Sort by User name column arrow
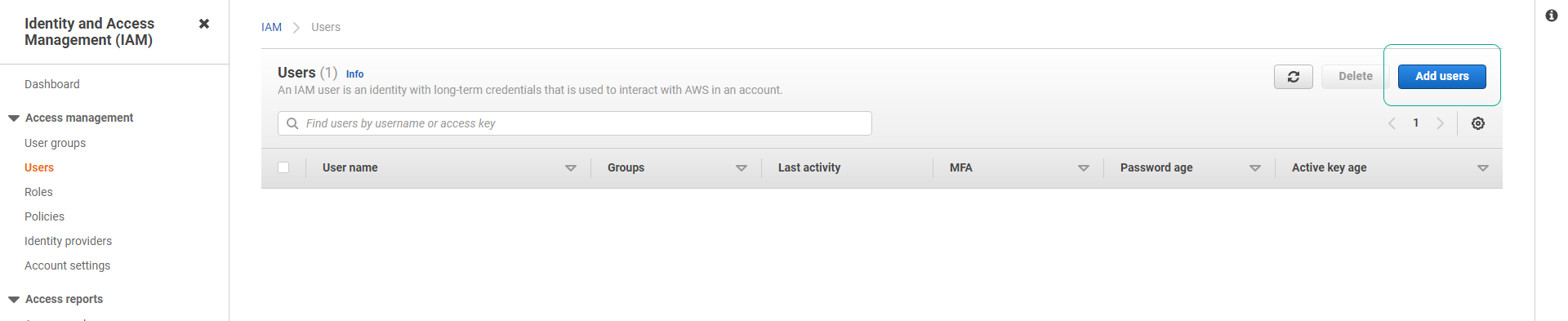 coord(571,168)
